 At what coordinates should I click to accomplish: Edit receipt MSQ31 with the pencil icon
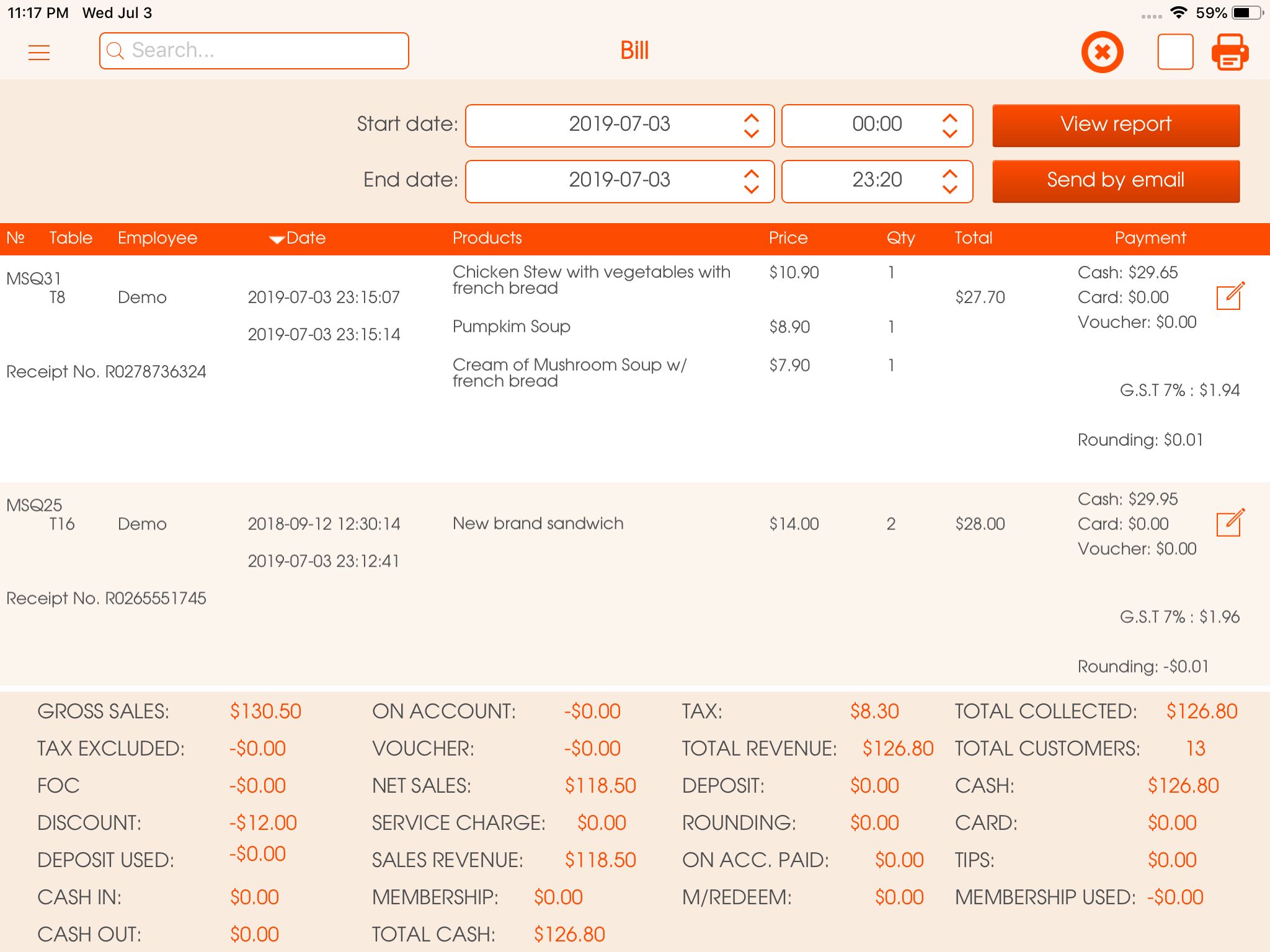tap(1230, 296)
